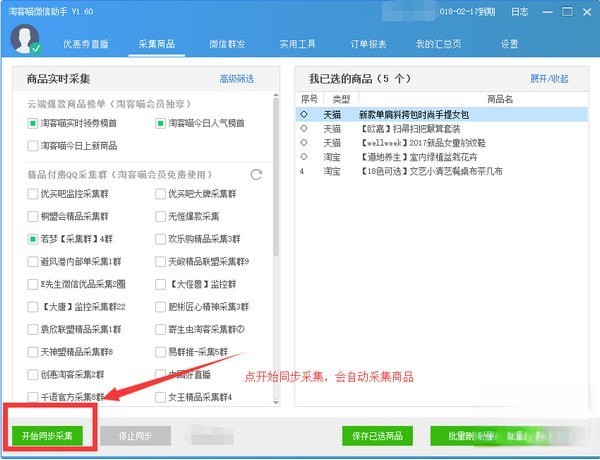Check 女王精品采集群4
This screenshot has height=460, width=600.
point(160,397)
